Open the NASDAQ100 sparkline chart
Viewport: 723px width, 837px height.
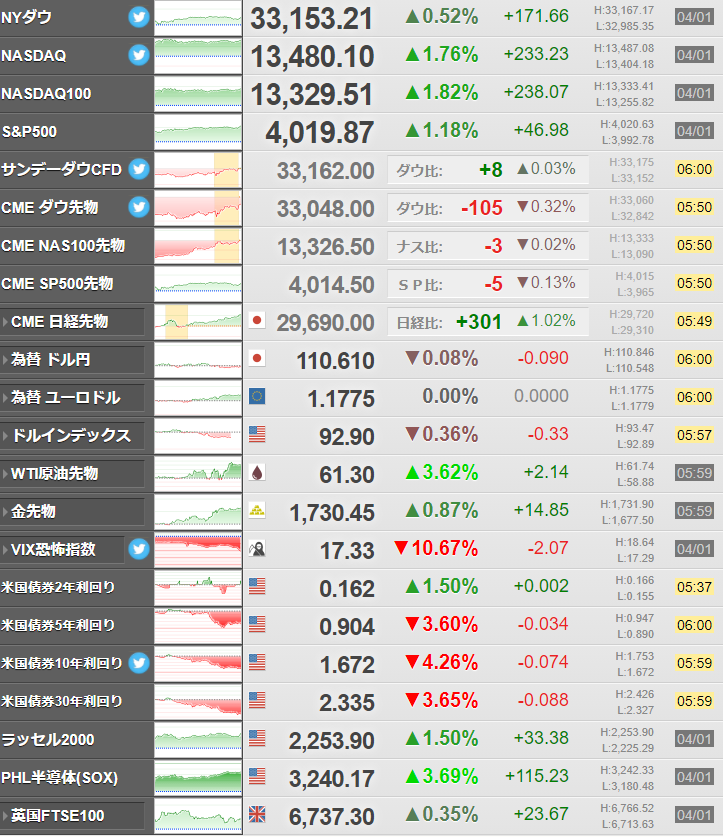tap(198, 94)
